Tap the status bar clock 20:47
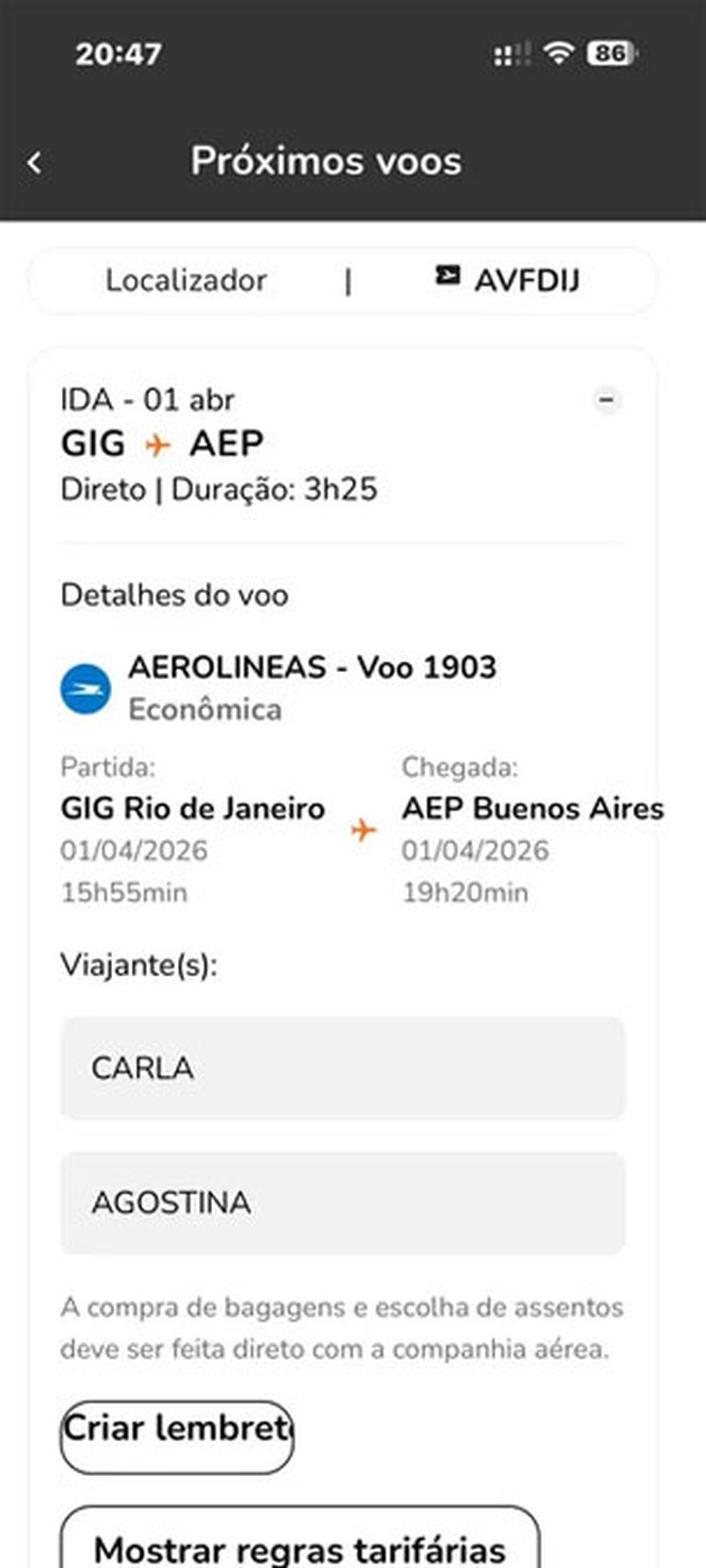The width and height of the screenshot is (706, 1568). pyautogui.click(x=118, y=54)
